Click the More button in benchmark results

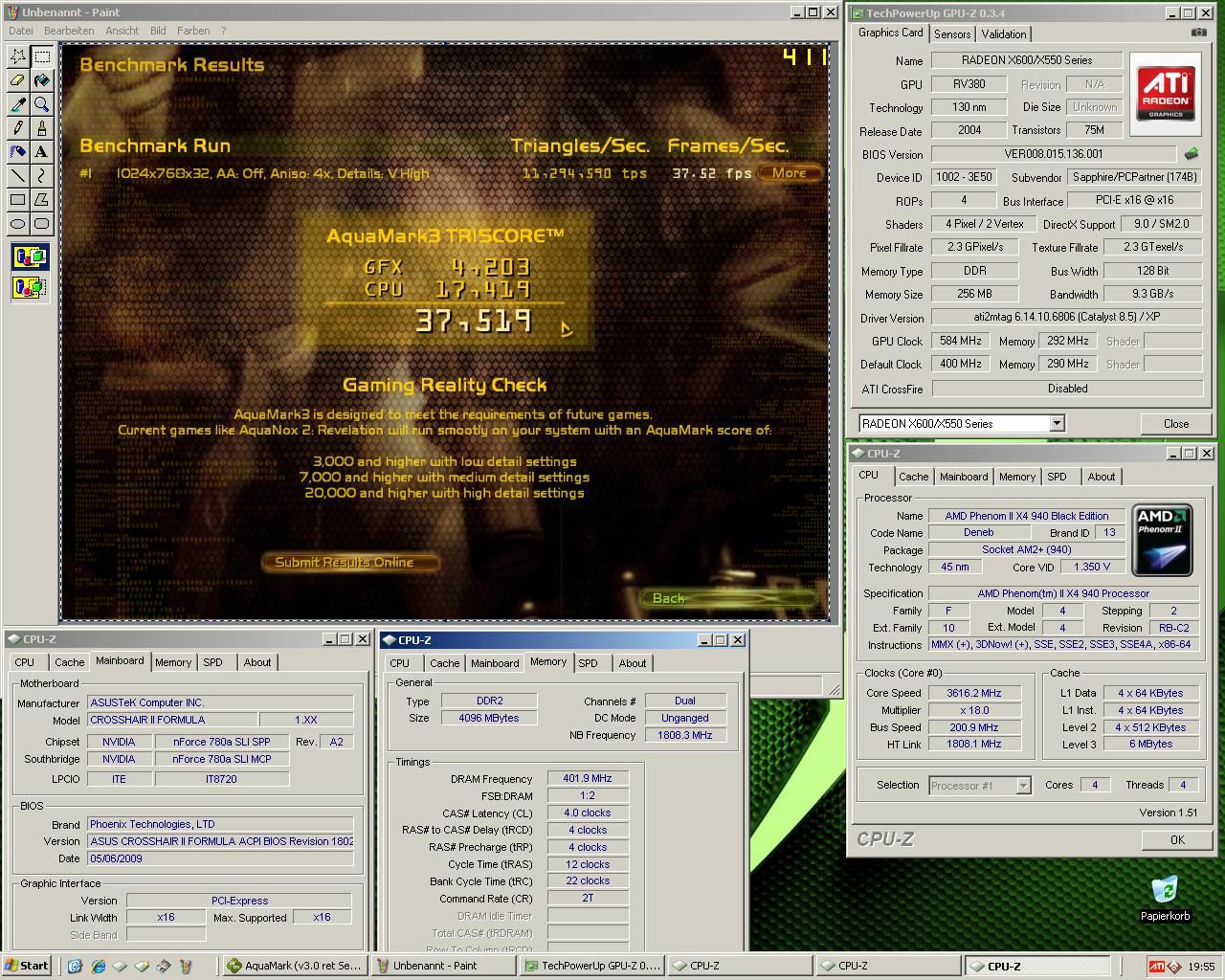[790, 173]
